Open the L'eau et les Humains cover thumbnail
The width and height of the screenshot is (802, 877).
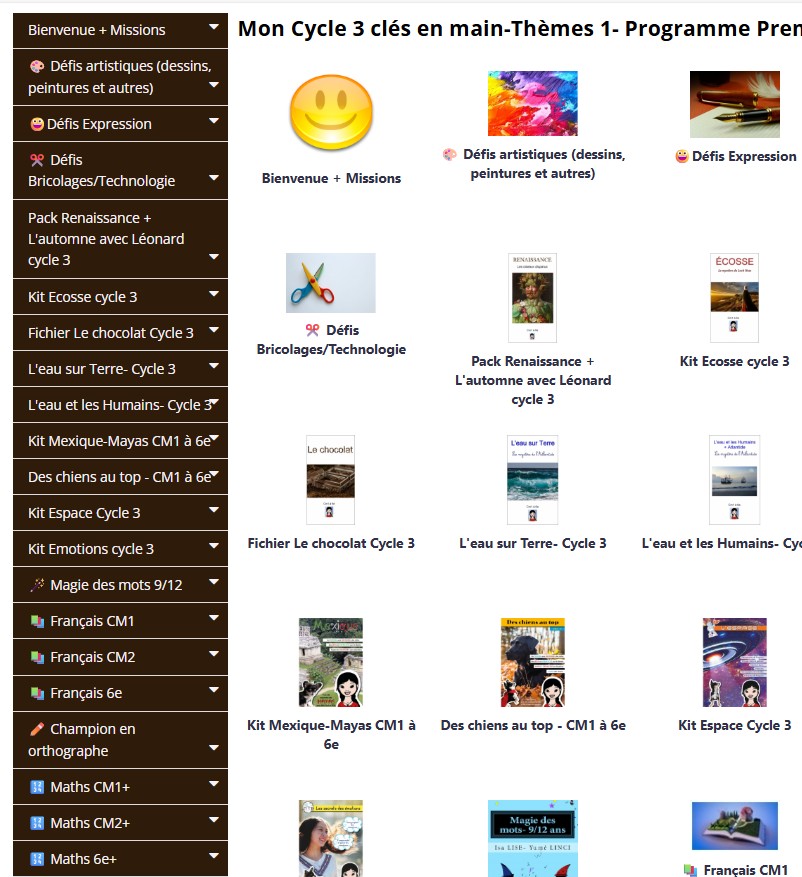coord(734,480)
